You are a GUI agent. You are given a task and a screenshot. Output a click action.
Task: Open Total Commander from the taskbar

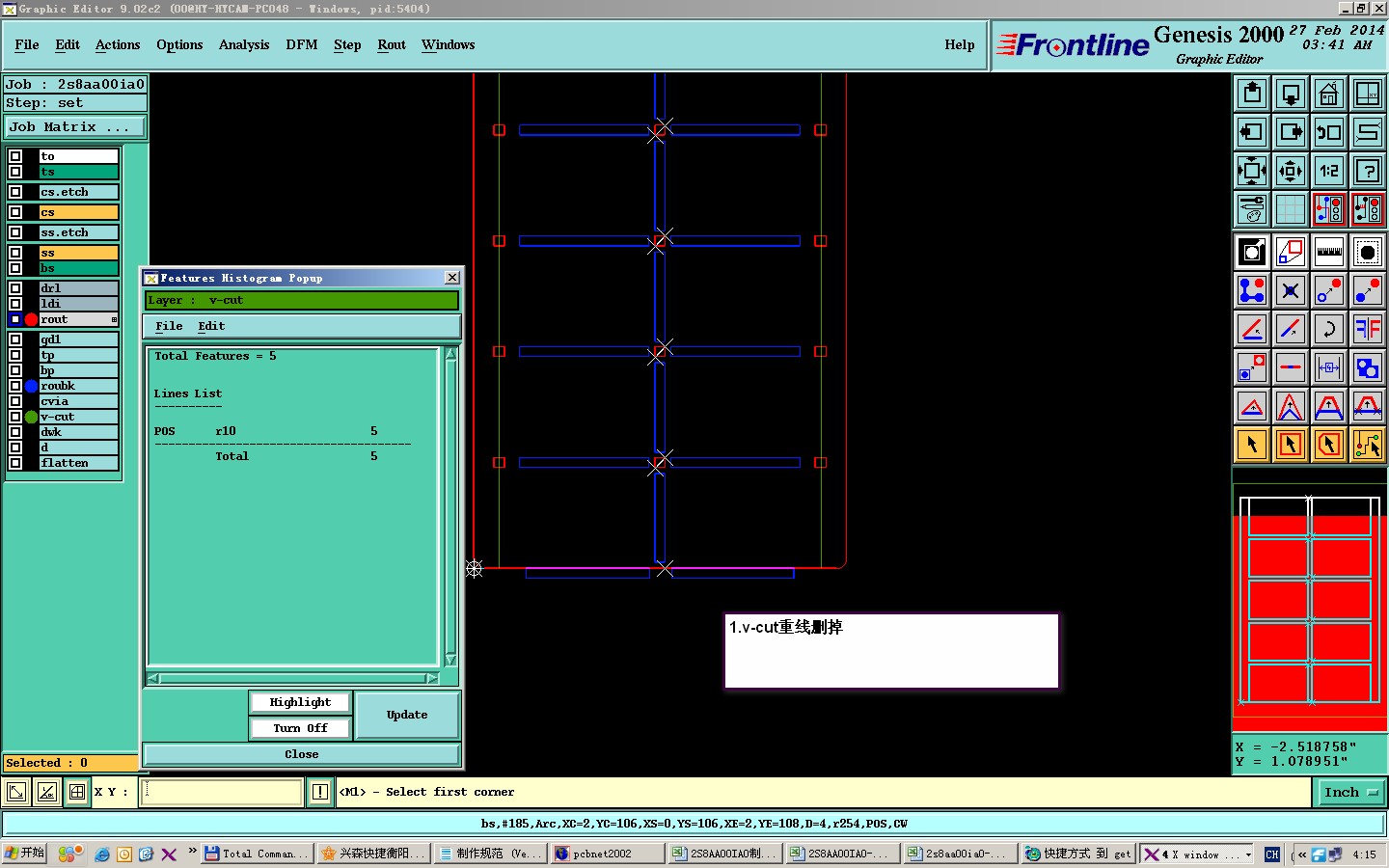coord(257,854)
